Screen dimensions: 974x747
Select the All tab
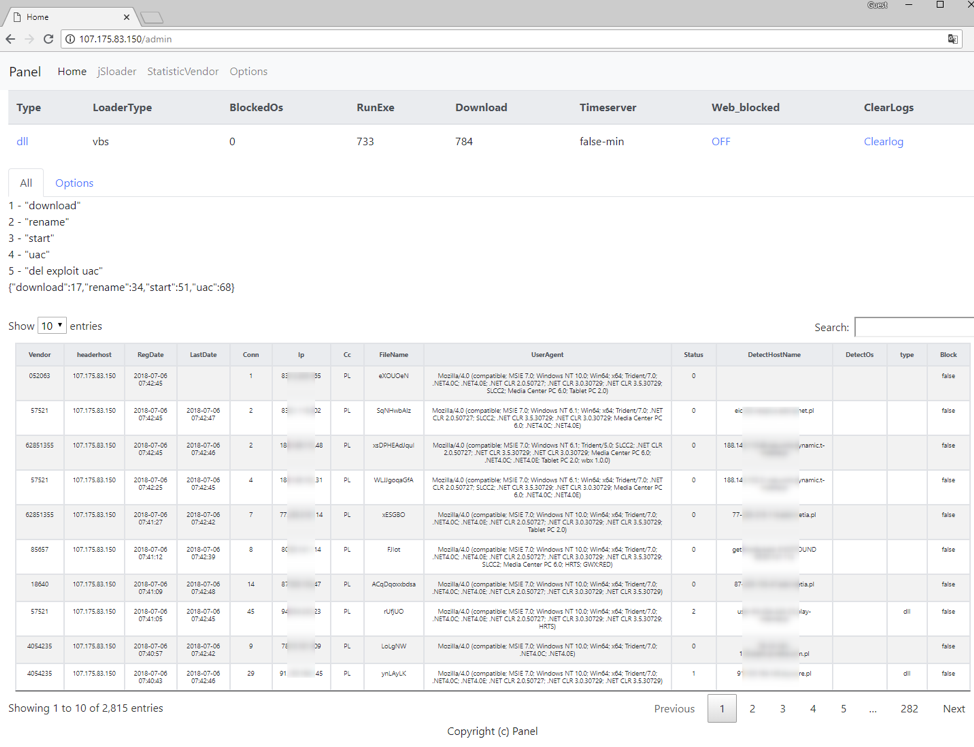[x=25, y=183]
